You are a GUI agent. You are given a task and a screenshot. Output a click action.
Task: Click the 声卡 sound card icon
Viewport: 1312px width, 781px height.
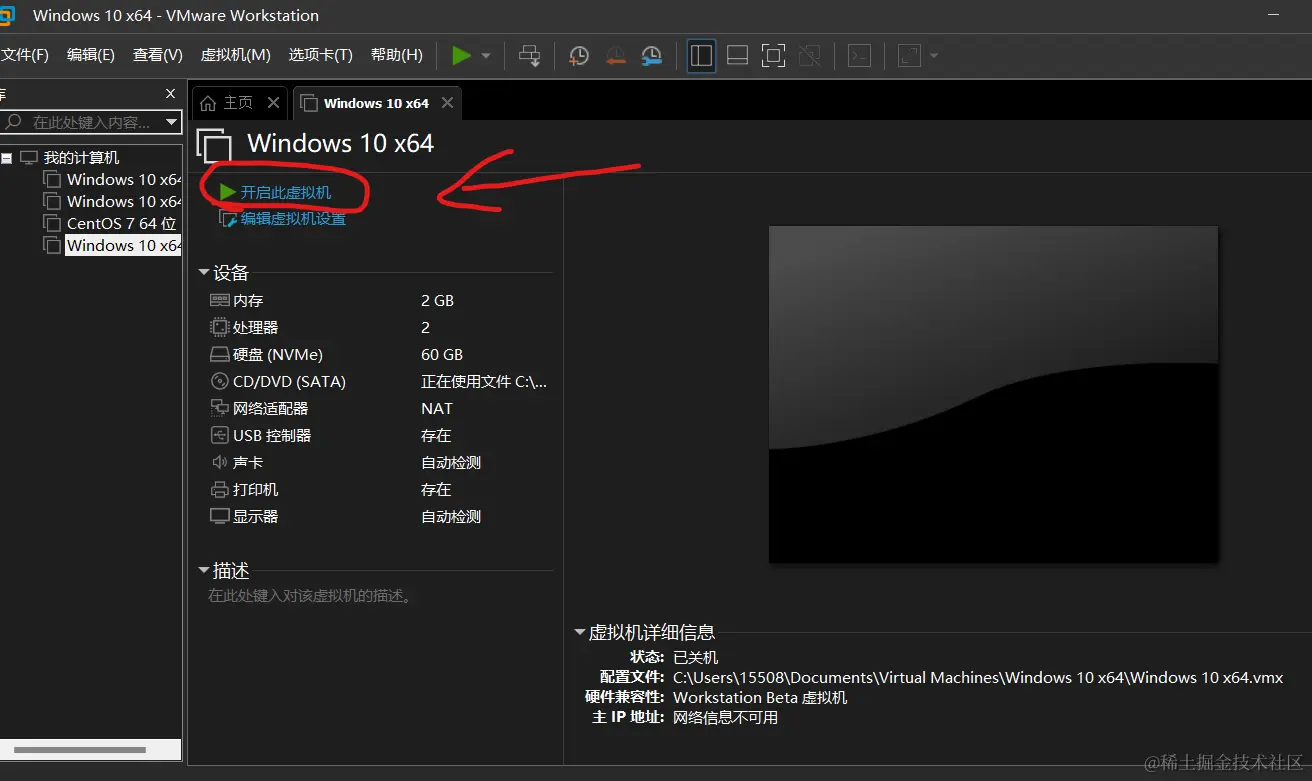pyautogui.click(x=219, y=462)
